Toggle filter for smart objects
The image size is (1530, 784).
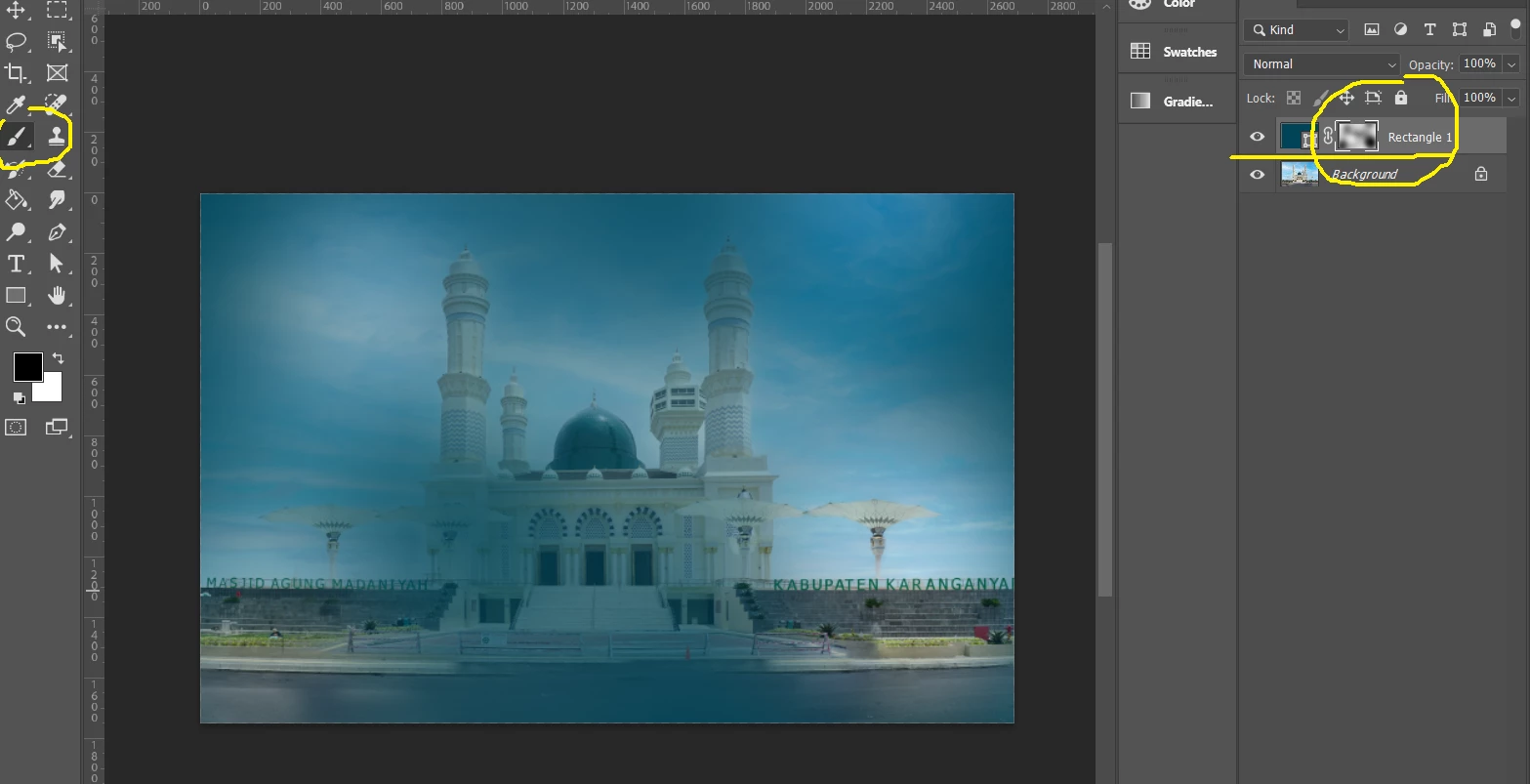(x=1489, y=30)
